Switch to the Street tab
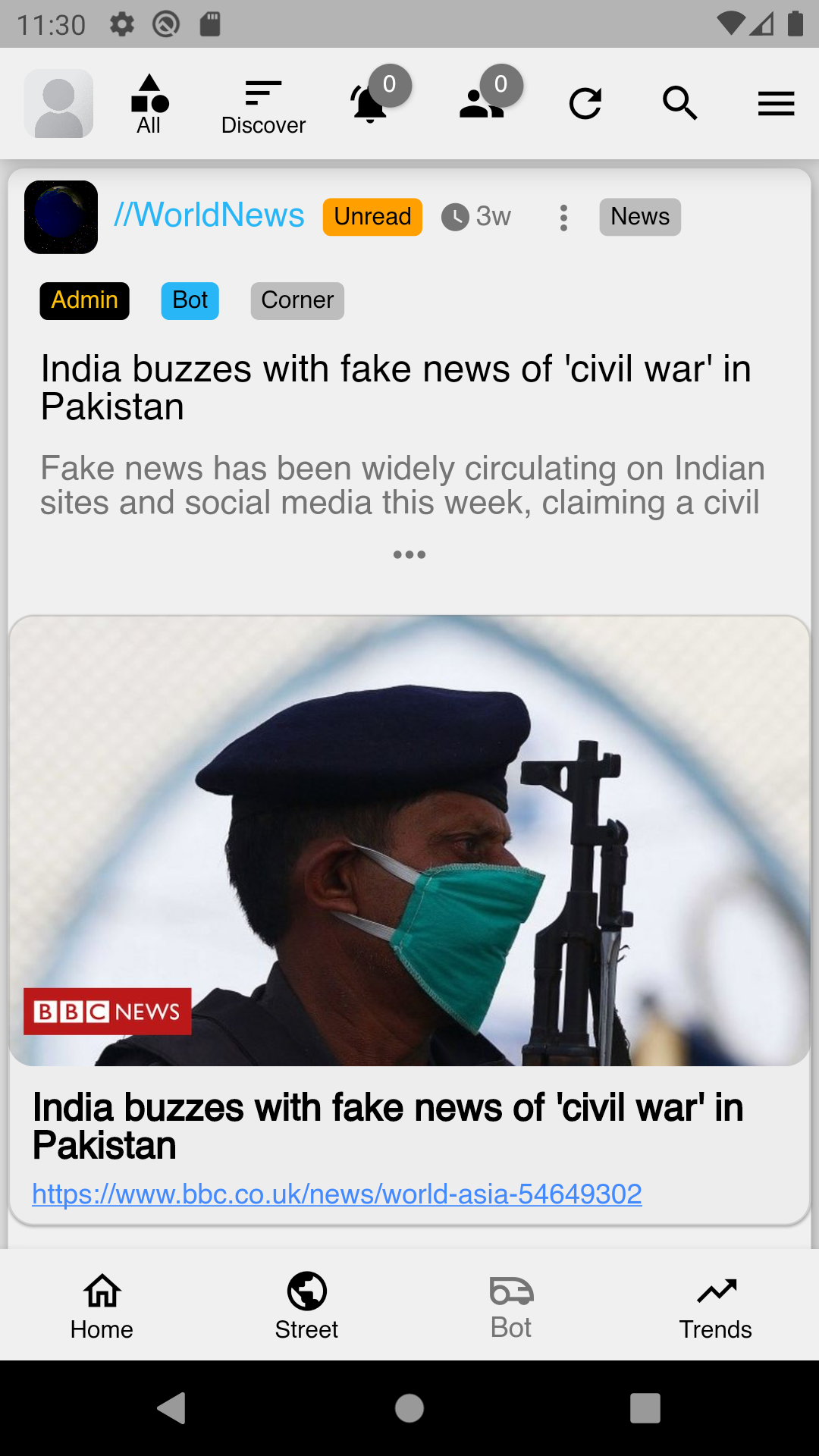Viewport: 819px width, 1456px height. pyautogui.click(x=306, y=1307)
